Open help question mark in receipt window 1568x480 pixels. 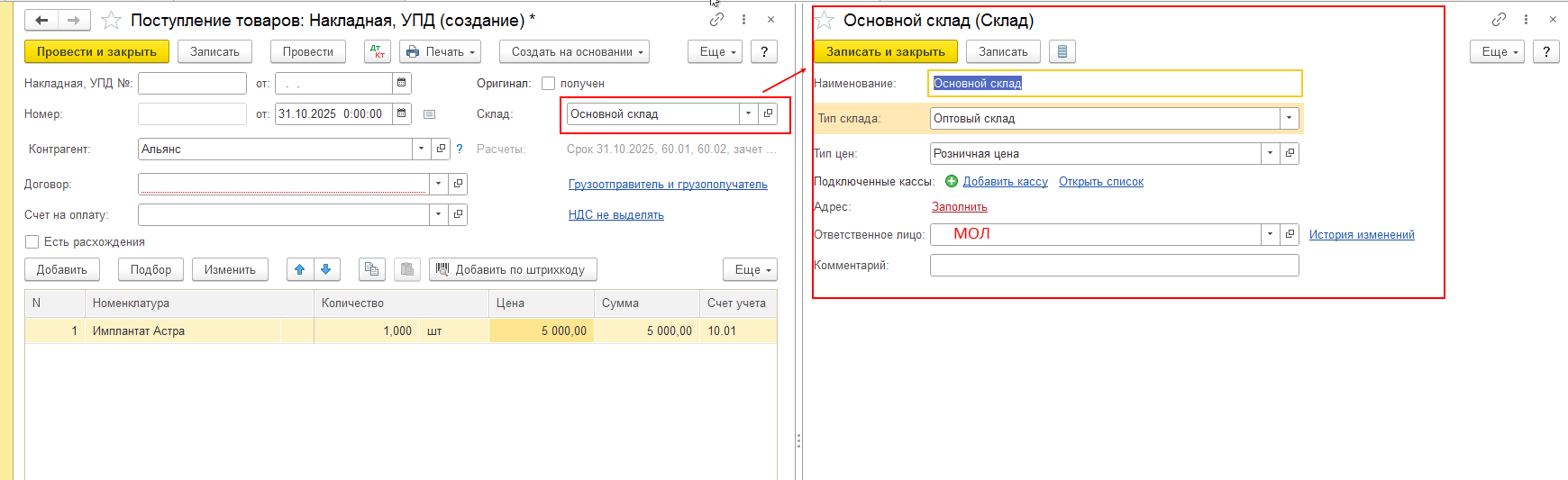tap(764, 51)
